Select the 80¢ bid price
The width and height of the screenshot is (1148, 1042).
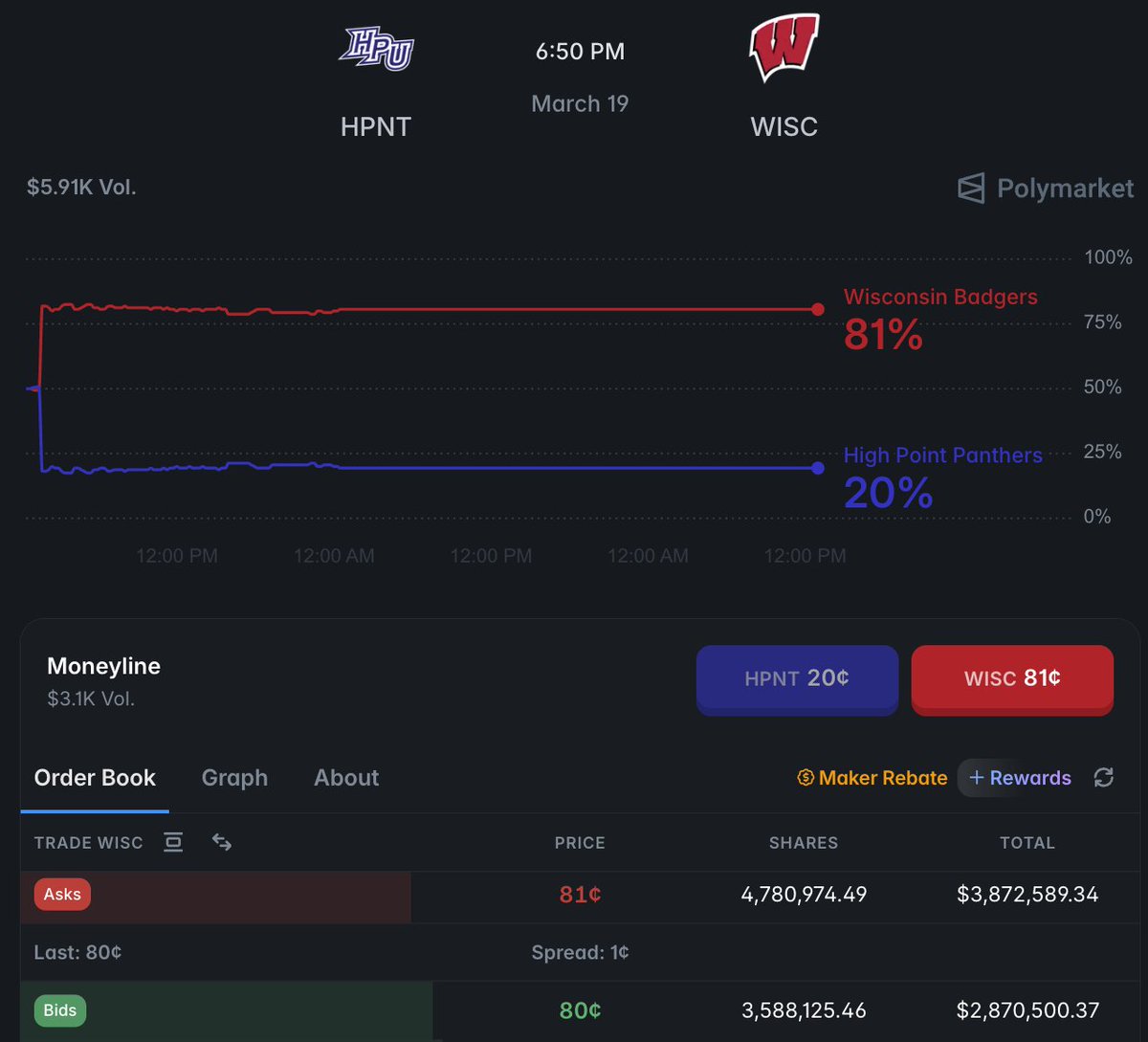point(580,1010)
